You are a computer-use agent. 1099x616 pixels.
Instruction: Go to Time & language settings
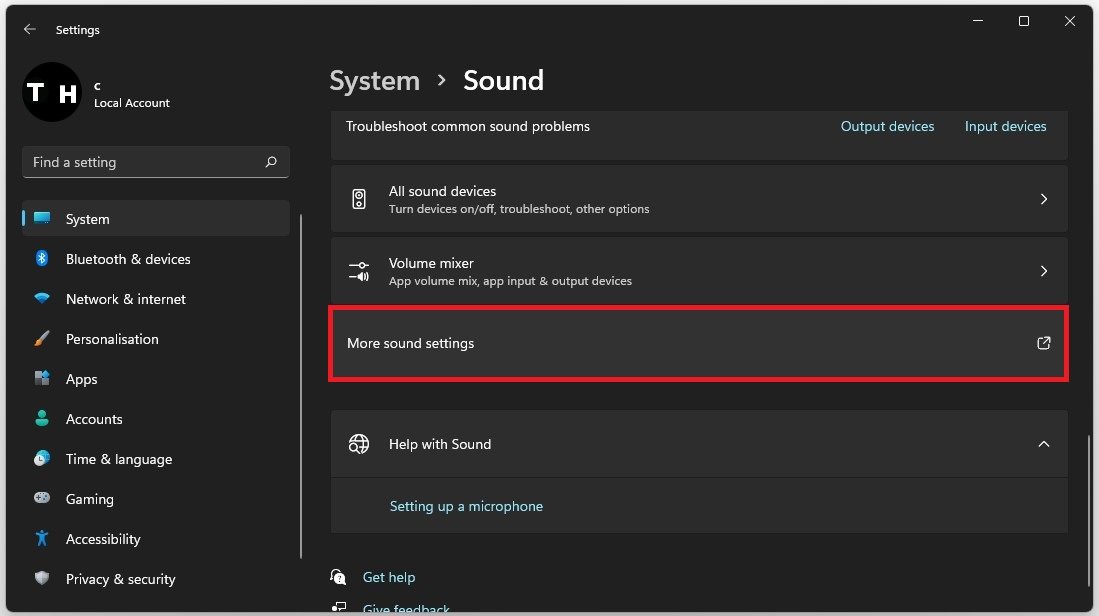point(118,459)
